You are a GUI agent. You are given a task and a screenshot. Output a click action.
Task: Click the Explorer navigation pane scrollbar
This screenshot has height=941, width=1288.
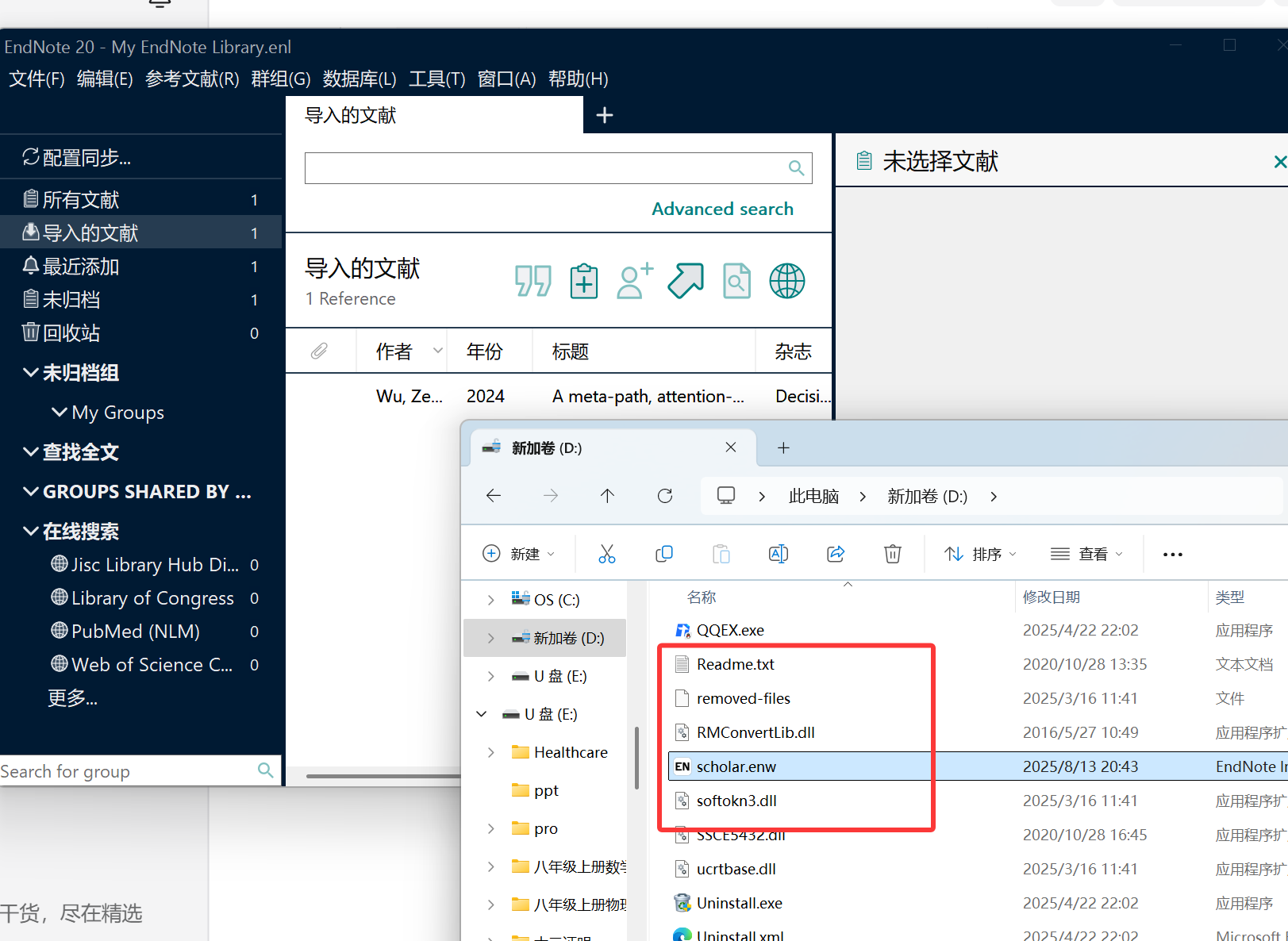pos(636,759)
